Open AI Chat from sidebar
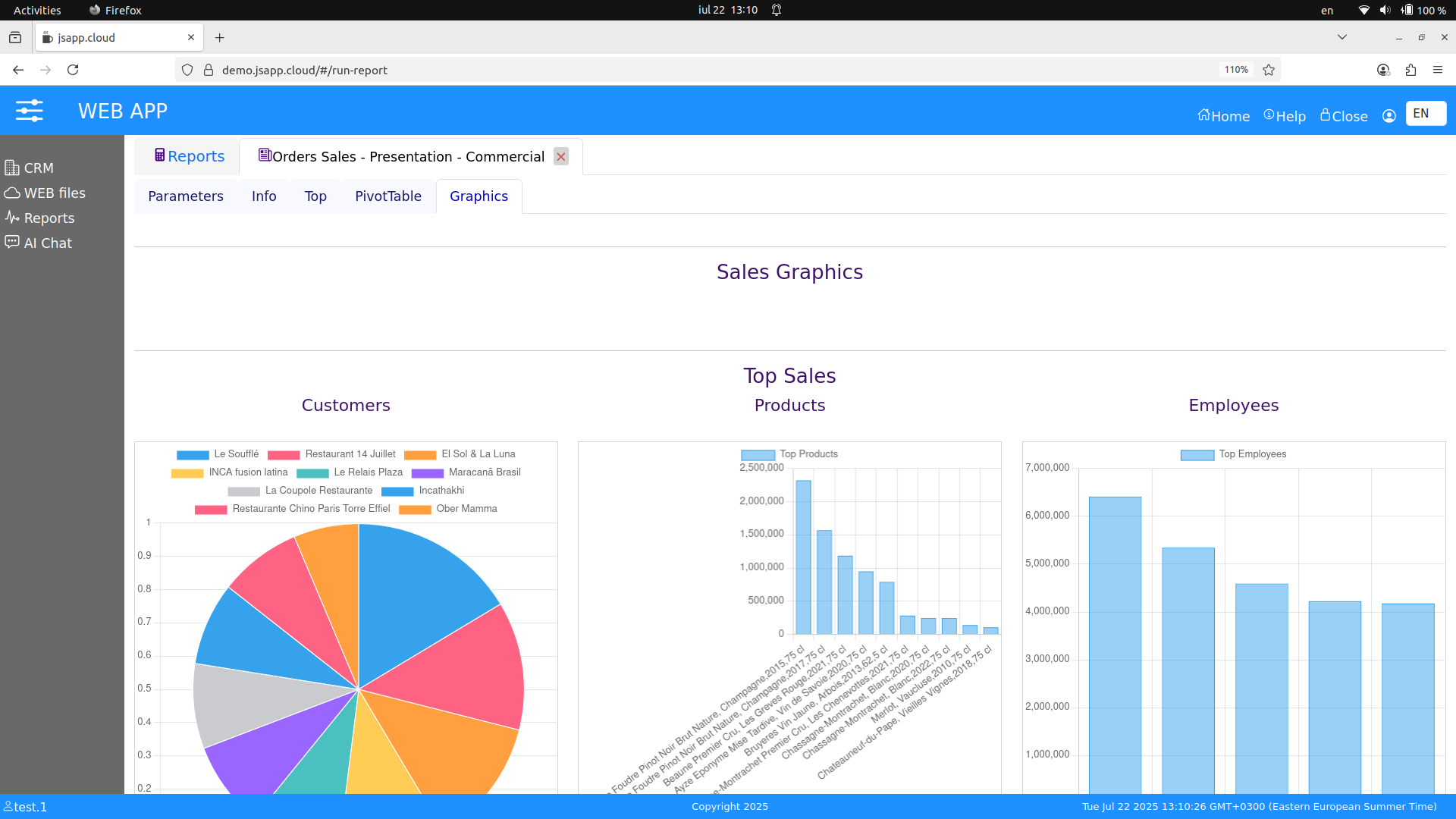 (47, 243)
